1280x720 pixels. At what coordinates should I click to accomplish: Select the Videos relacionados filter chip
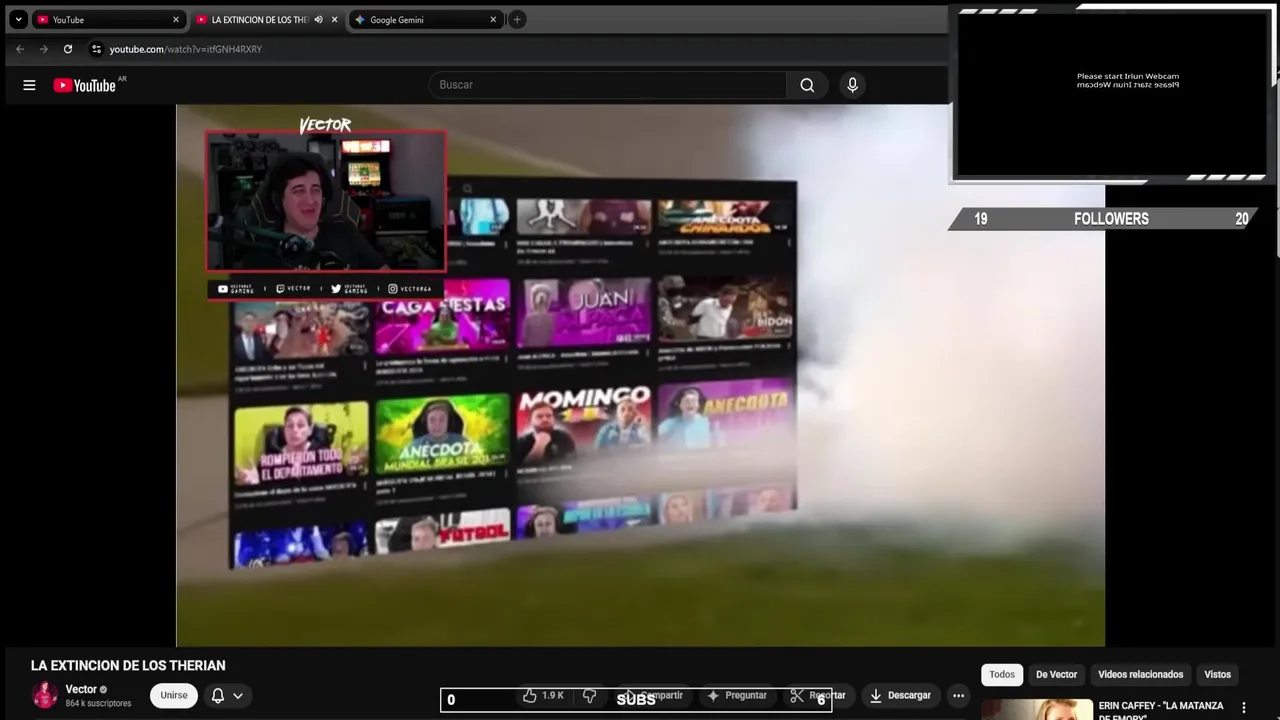1140,674
